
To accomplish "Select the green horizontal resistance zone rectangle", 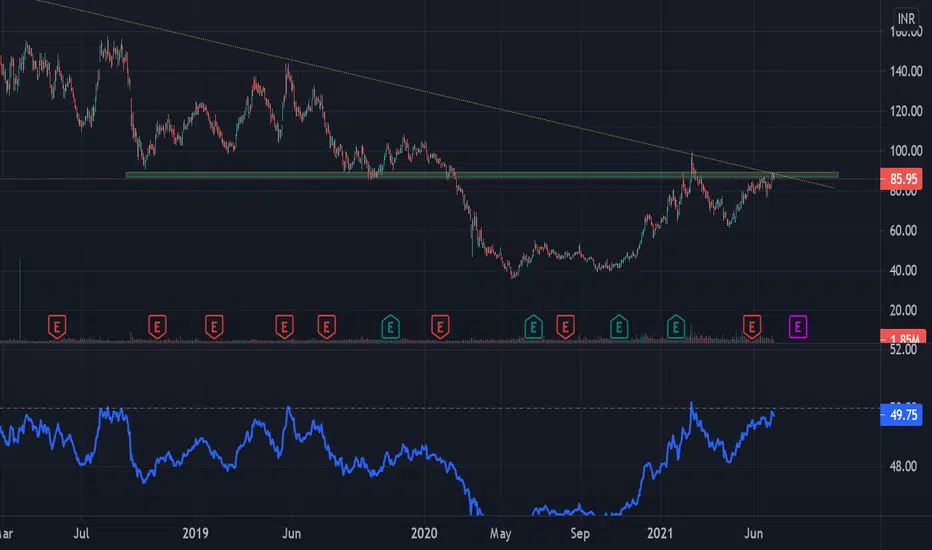I will (482, 175).
